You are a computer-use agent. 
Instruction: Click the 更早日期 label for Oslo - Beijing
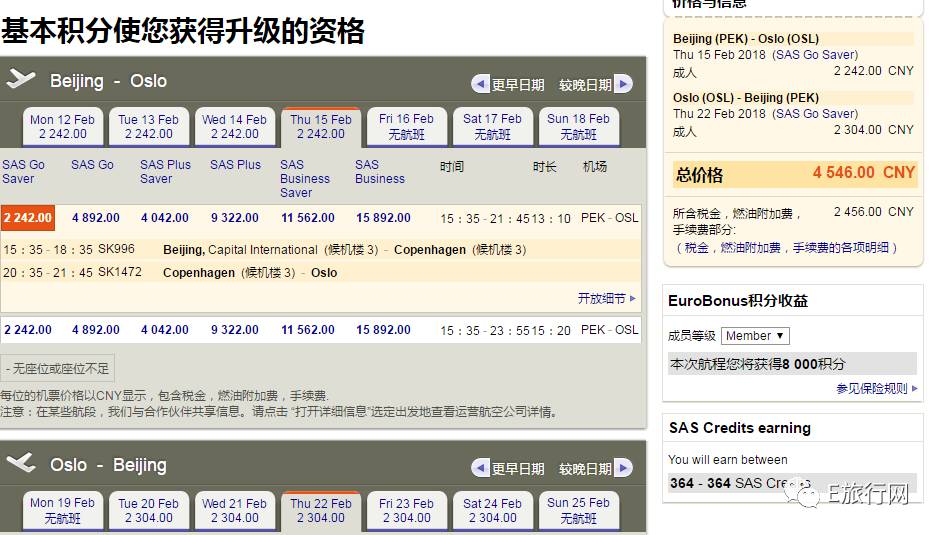(x=518, y=468)
